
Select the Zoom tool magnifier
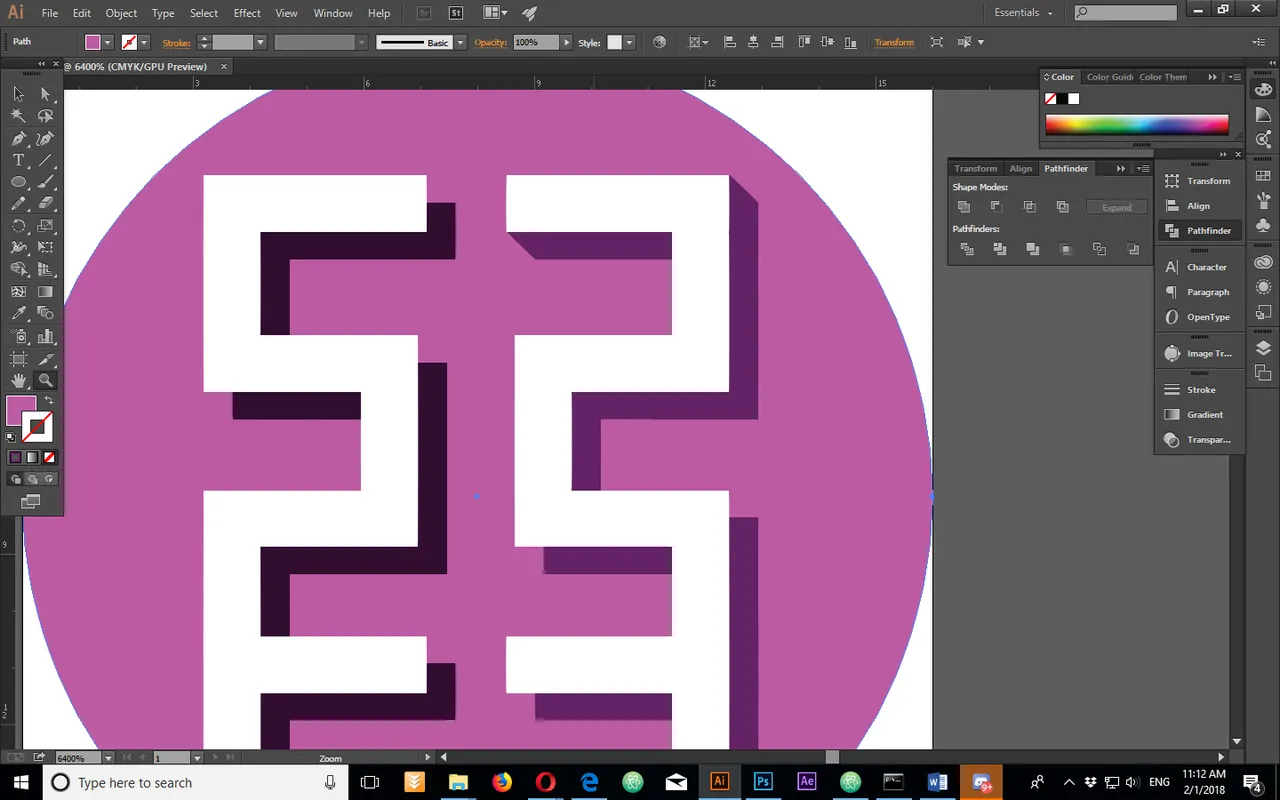[x=45, y=380]
